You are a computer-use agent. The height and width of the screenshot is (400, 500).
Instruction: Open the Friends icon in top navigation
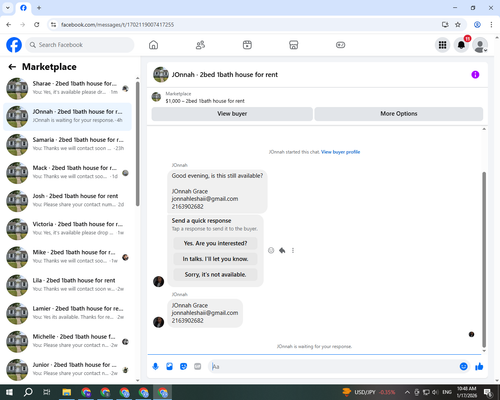[200, 45]
